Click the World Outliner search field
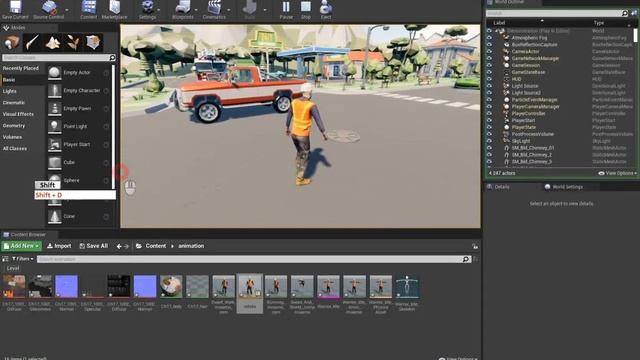The height and width of the screenshot is (360, 640). [557, 13]
